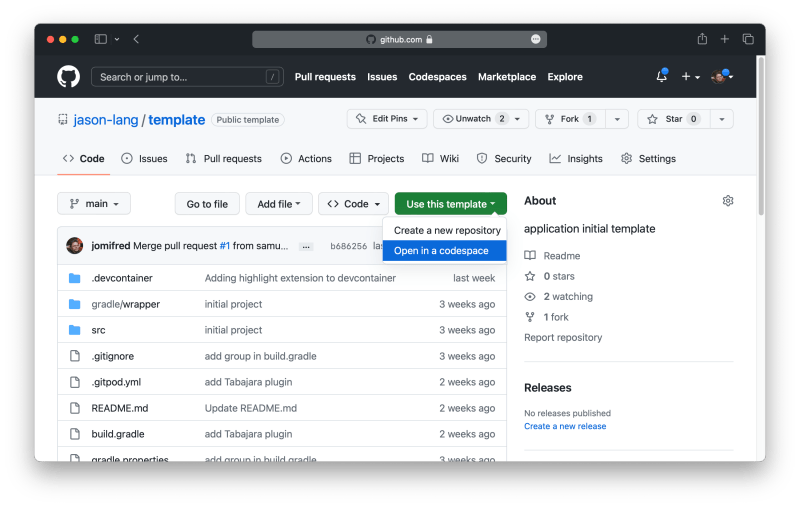Open commit hash b686256
The height and width of the screenshot is (507, 800).
(x=348, y=246)
